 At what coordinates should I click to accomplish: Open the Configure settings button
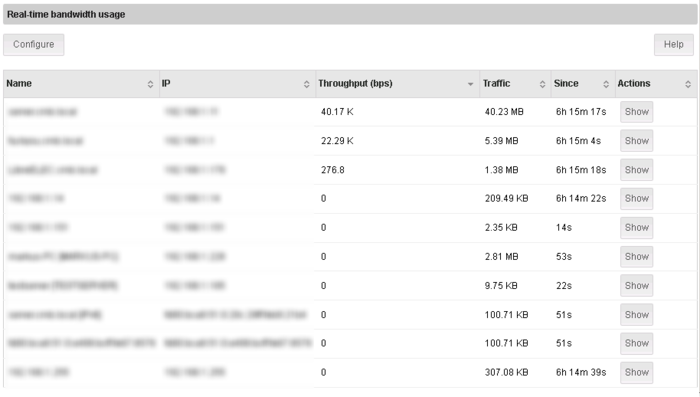click(33, 45)
